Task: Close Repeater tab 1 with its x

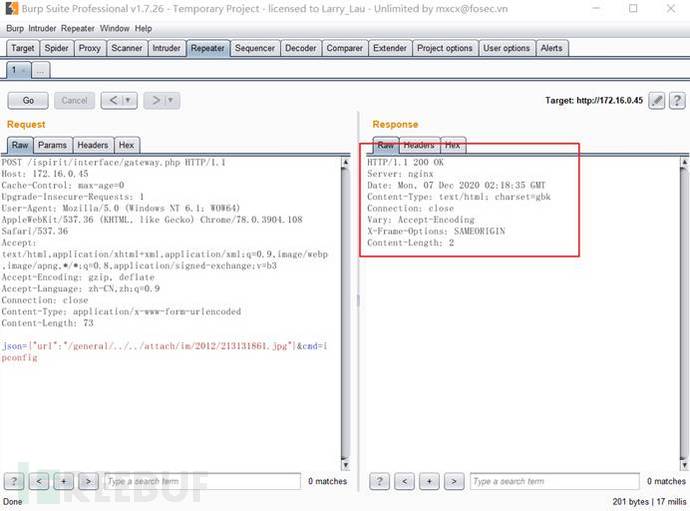Action: coord(23,70)
